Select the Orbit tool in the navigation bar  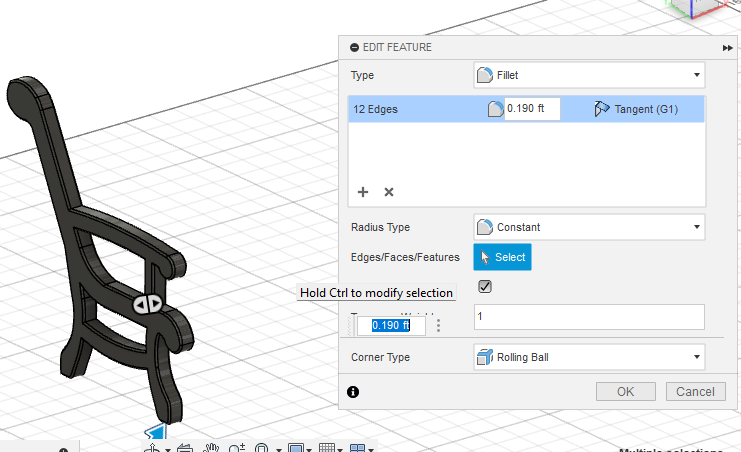click(x=153, y=448)
